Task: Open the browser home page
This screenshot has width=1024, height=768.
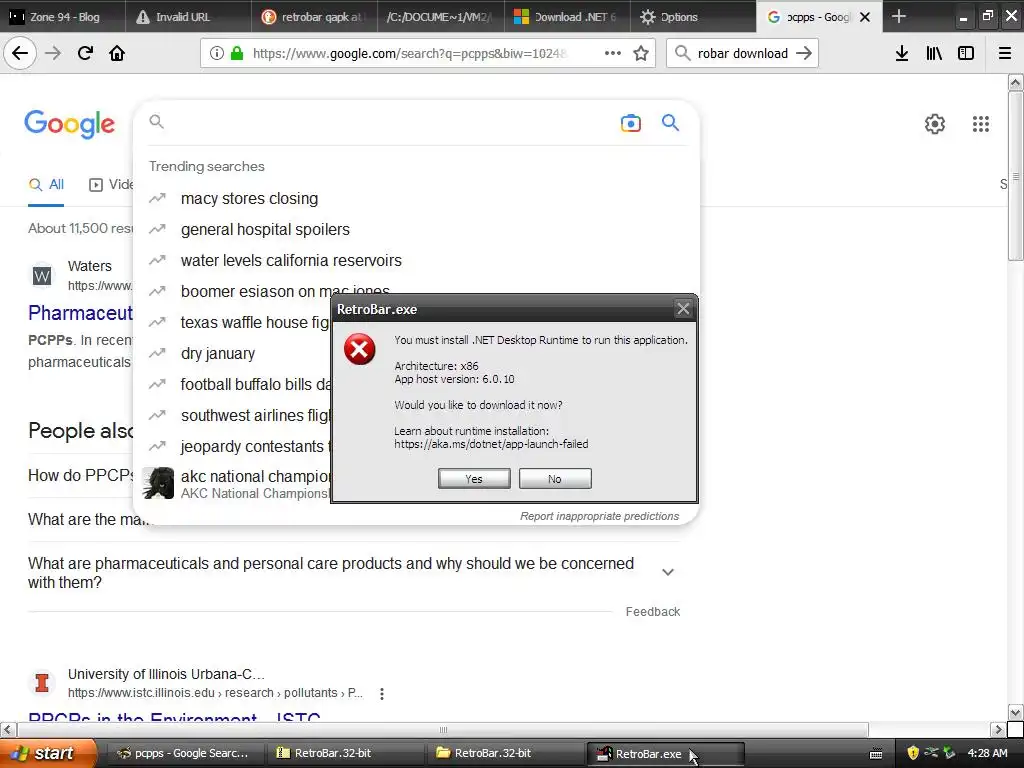Action: [117, 54]
